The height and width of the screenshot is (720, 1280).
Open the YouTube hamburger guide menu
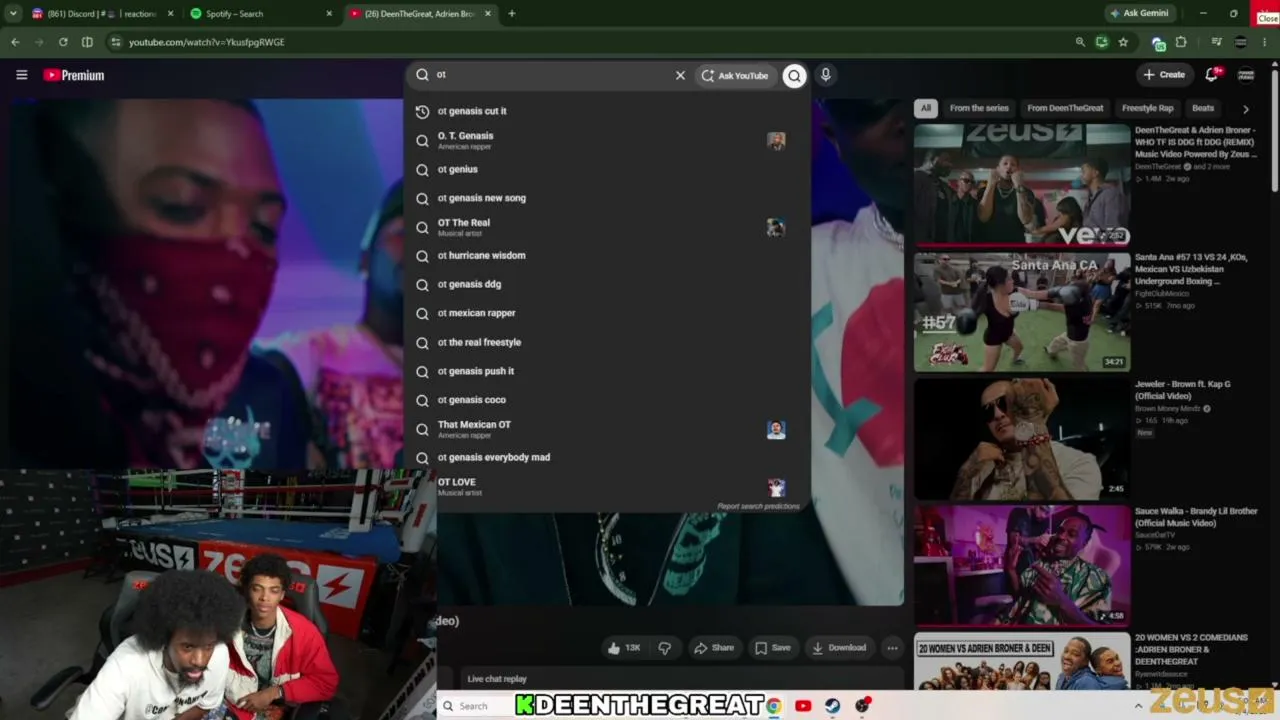(21, 75)
